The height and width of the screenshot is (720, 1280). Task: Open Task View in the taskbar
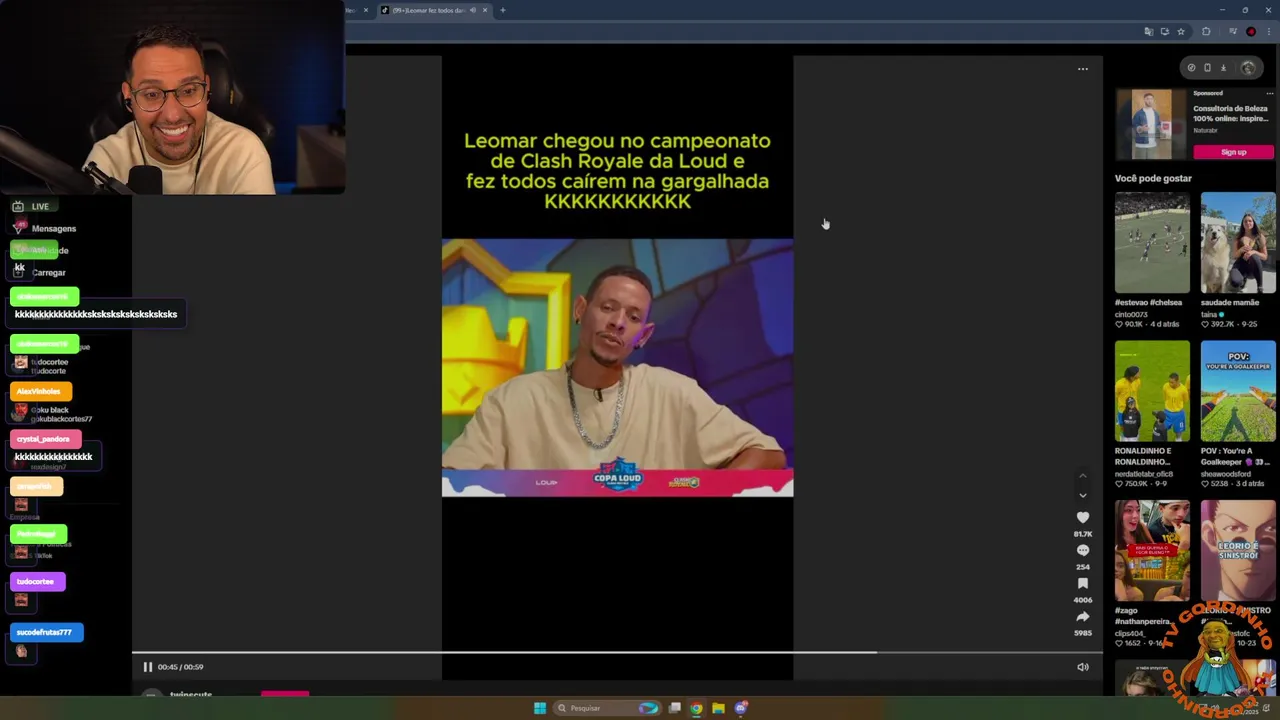(x=675, y=708)
